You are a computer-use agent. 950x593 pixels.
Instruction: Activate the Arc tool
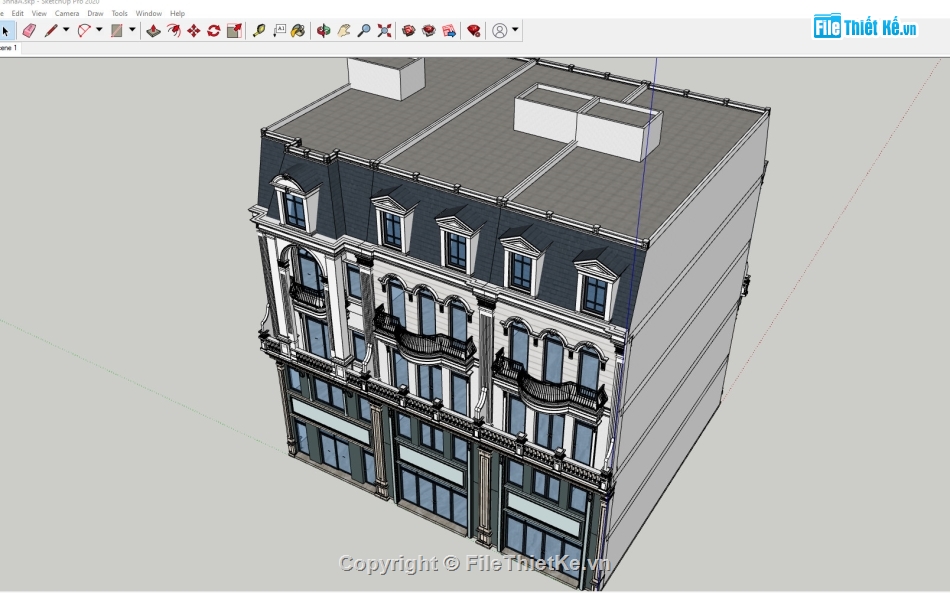[x=84, y=30]
